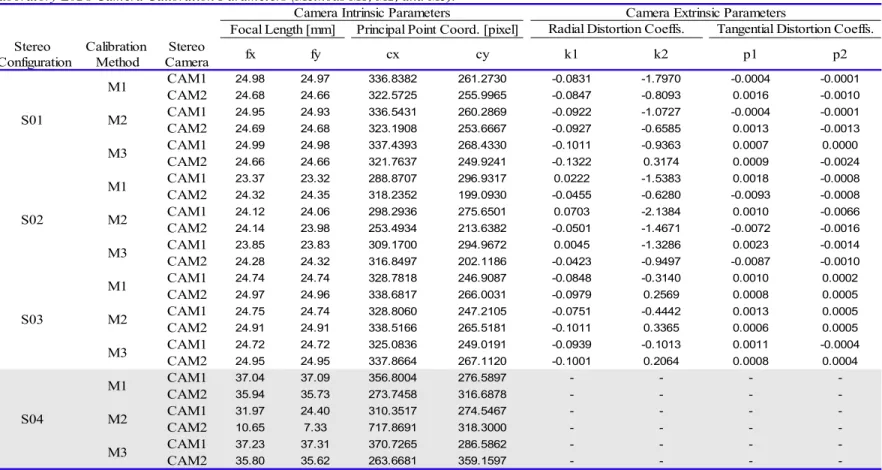Click the 'Camera Intrinsic Parameters' header
882x470 pixels.
click(372, 12)
